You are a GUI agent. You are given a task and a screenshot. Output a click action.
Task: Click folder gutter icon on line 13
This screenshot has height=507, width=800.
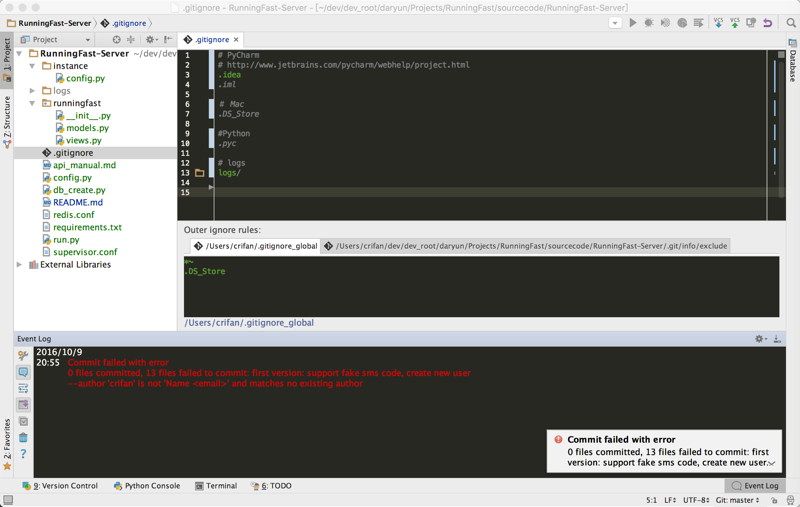pyautogui.click(x=199, y=173)
